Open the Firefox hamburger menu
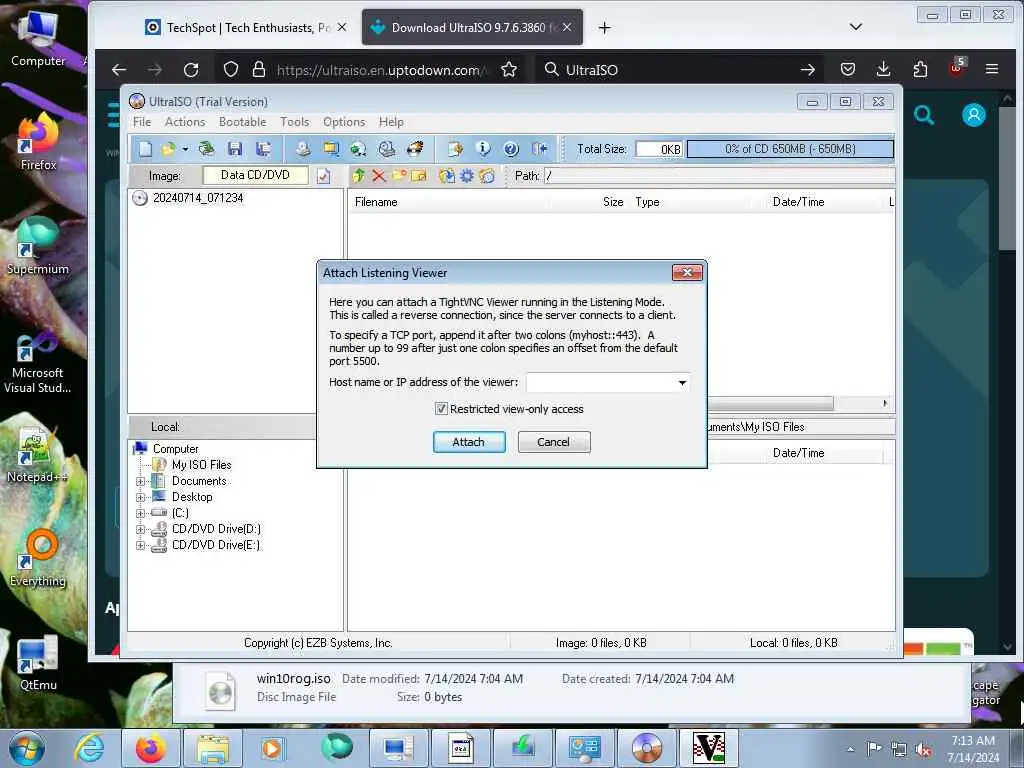Viewport: 1024px width, 768px height. tap(992, 69)
